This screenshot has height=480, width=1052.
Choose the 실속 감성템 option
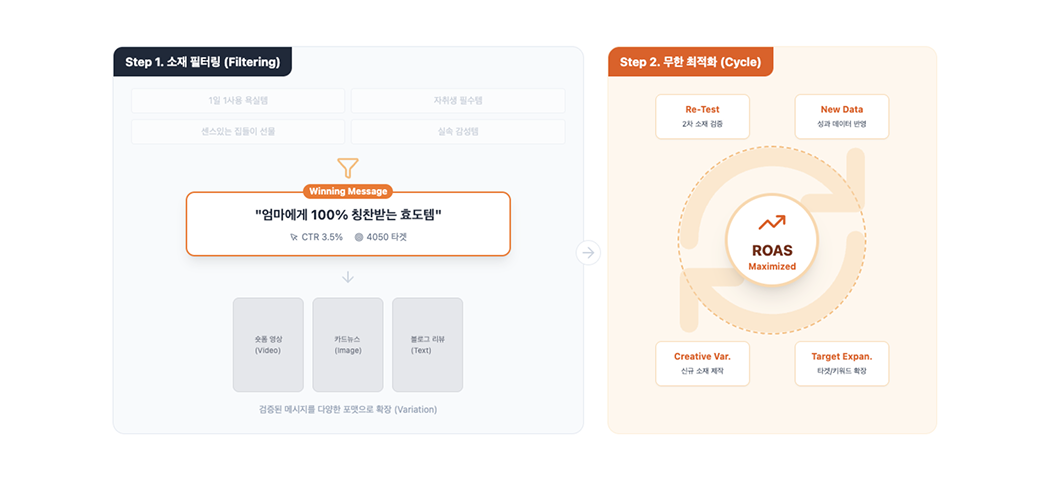[x=458, y=132]
